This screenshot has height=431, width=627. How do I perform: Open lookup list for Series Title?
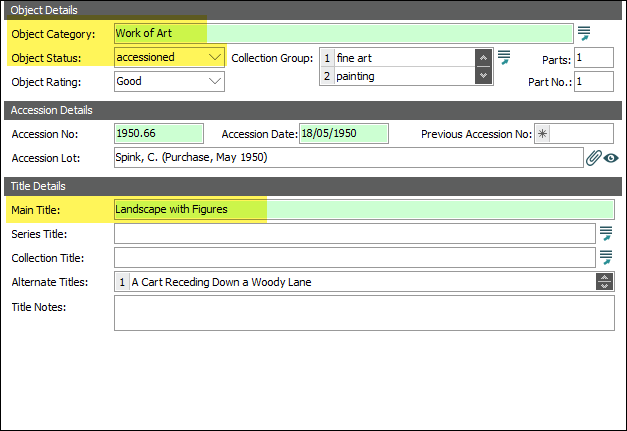pyautogui.click(x=605, y=233)
